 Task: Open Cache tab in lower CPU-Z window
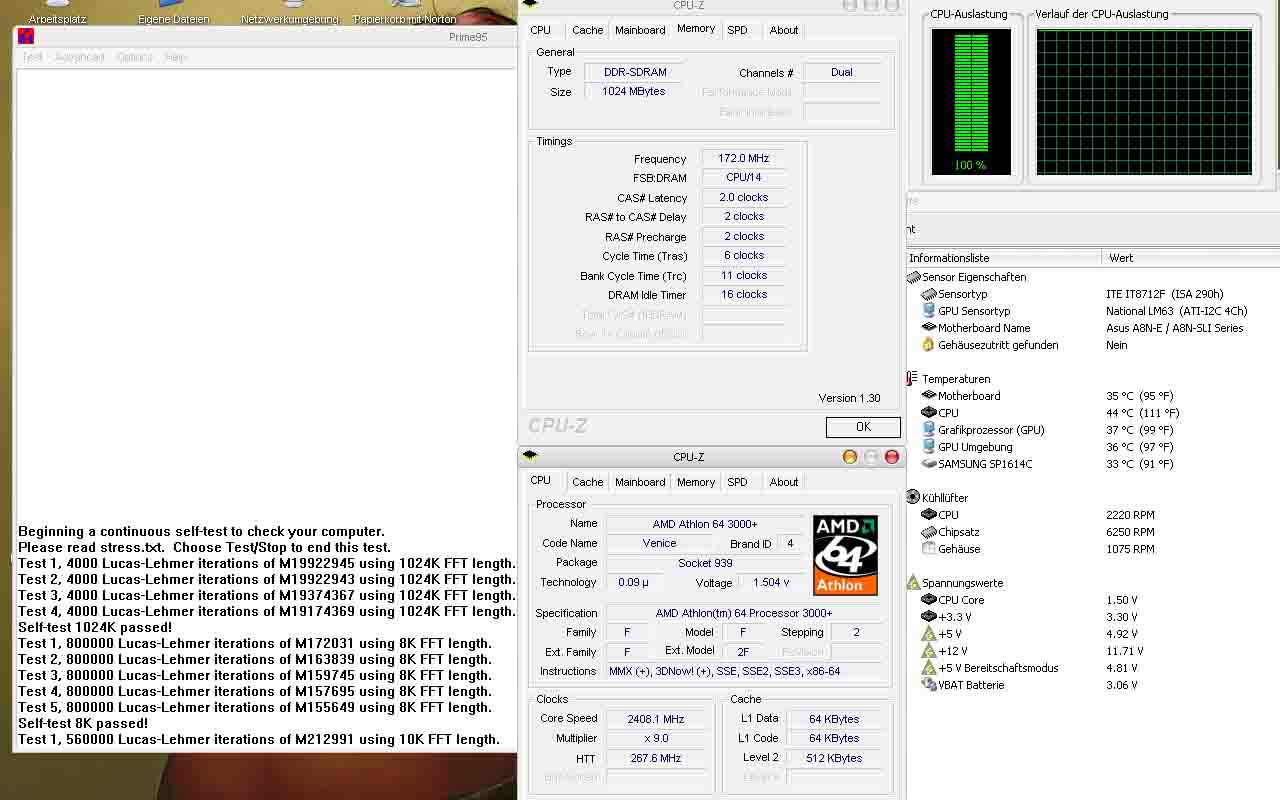pos(588,482)
